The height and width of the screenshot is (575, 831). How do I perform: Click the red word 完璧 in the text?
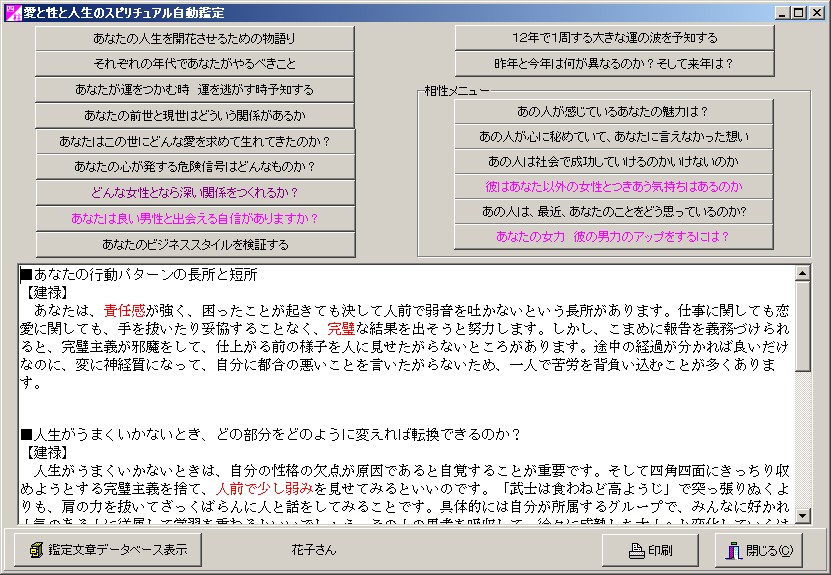(341, 329)
